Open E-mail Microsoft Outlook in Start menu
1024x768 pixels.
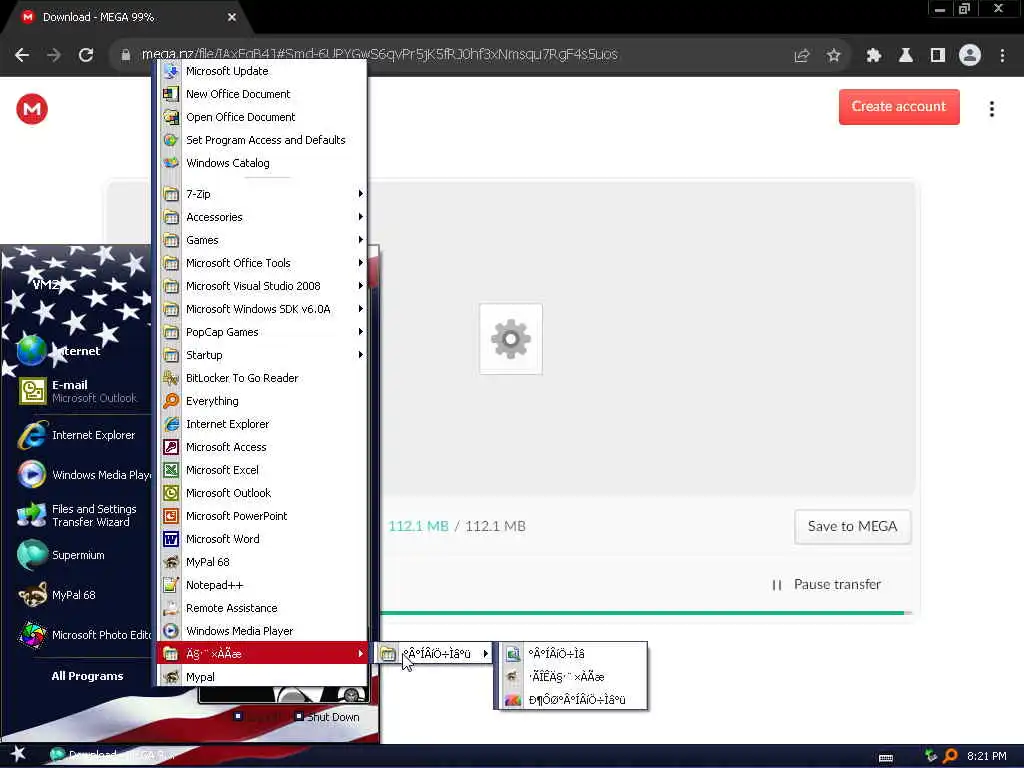(x=79, y=391)
